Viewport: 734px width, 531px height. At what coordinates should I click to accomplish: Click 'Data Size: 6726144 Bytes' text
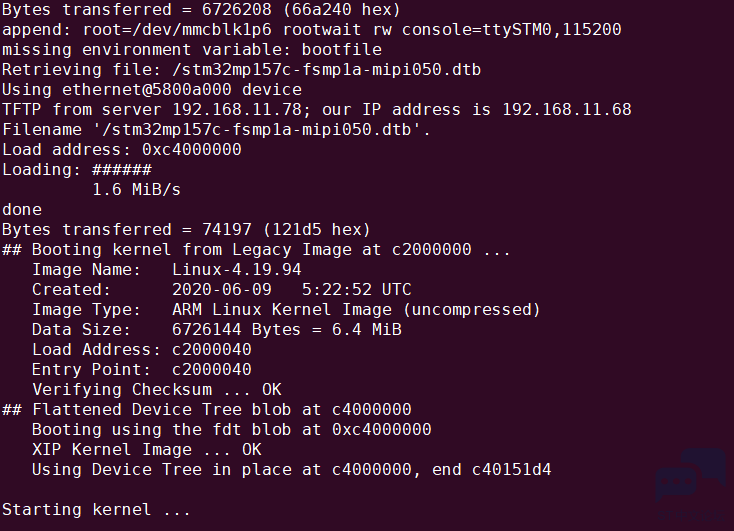(x=166, y=330)
